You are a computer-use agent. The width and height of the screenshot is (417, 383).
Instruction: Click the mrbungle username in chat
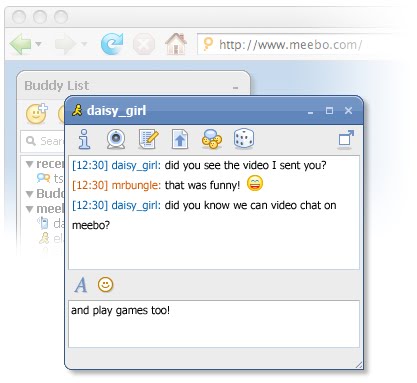136,185
